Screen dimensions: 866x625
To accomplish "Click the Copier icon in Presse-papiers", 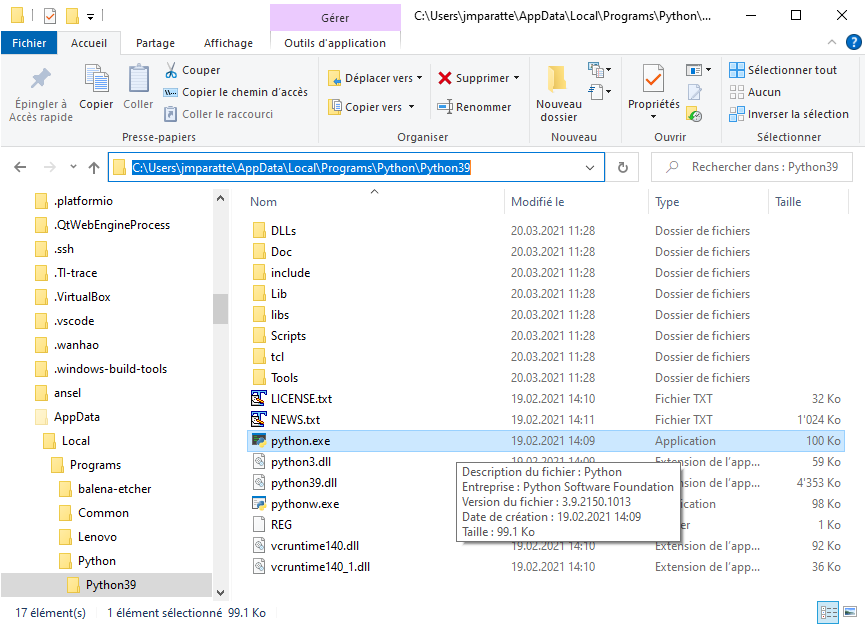I will click(96, 79).
